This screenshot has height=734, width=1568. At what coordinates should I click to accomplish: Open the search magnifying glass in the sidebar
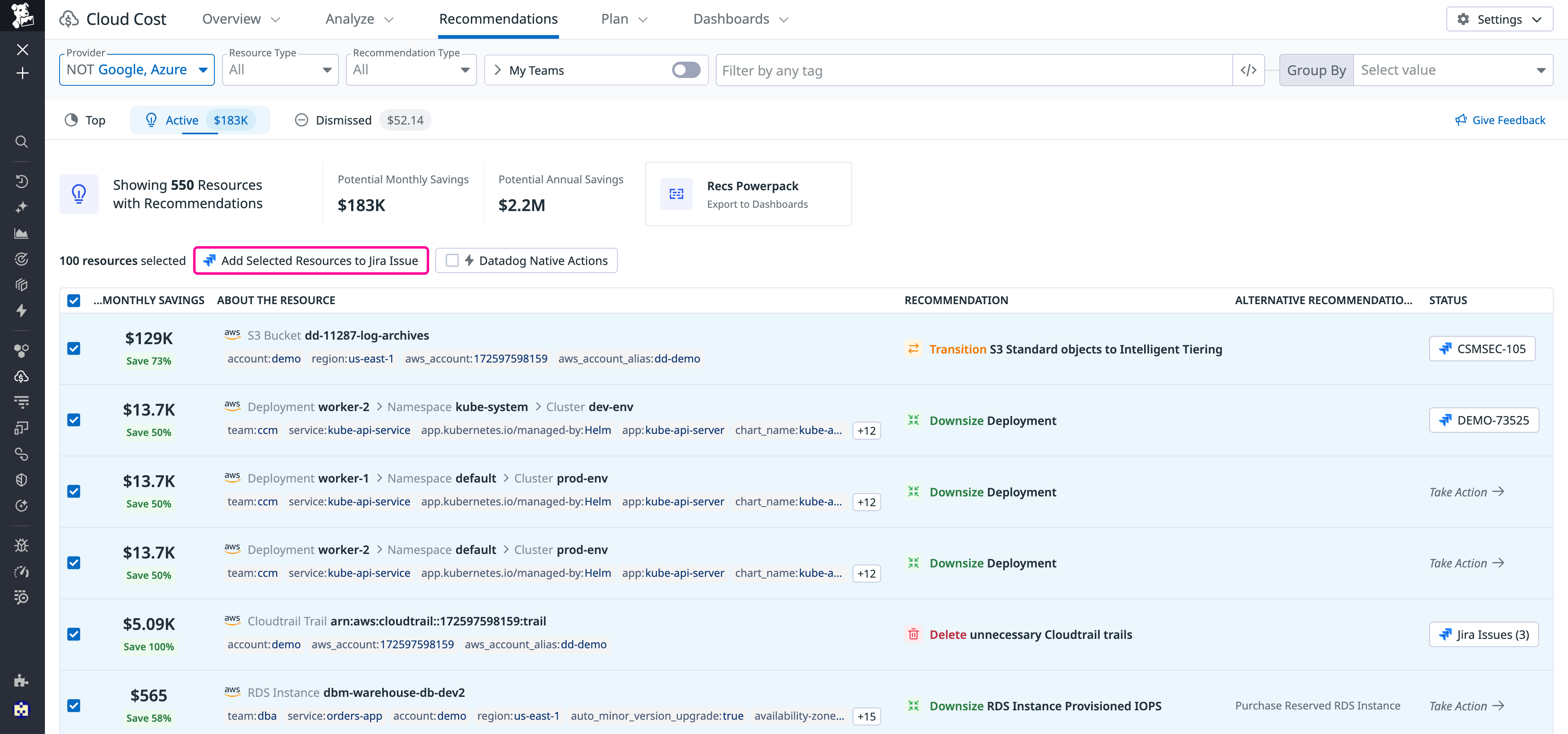click(22, 142)
